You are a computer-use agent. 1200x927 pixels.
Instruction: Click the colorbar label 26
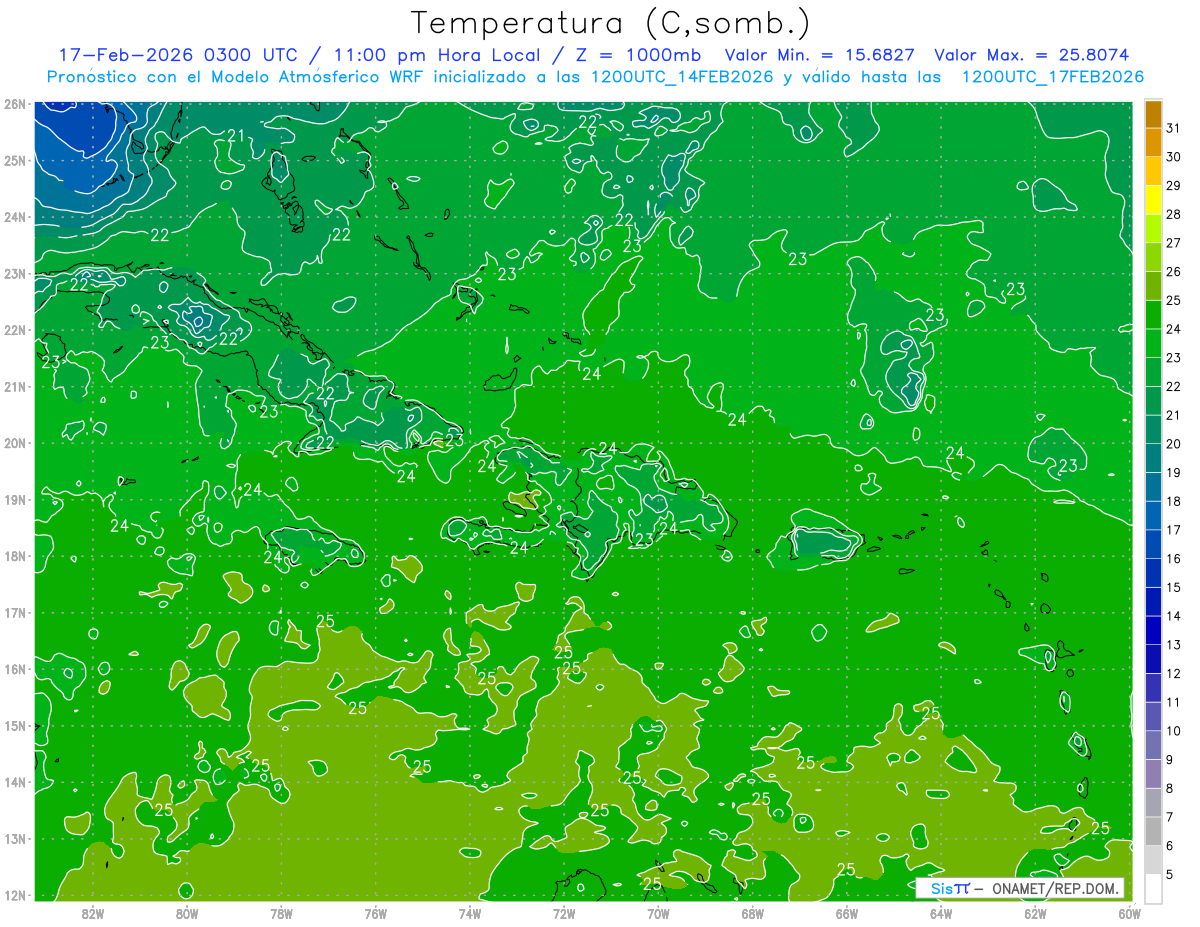click(1173, 271)
